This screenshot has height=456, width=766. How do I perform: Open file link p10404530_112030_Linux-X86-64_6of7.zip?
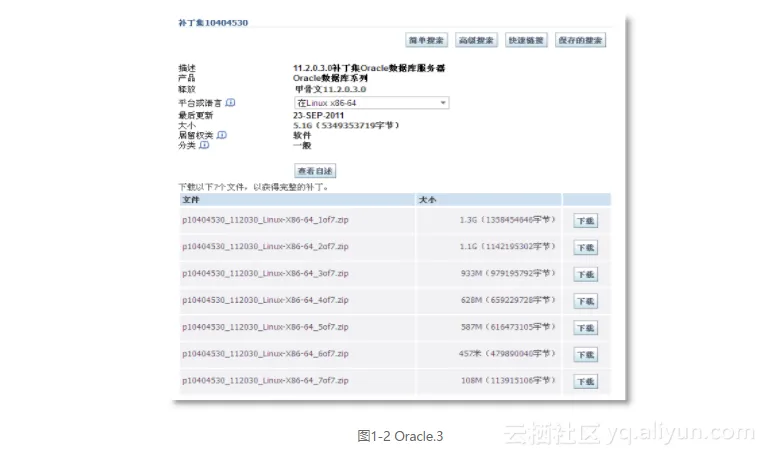pyautogui.click(x=265, y=353)
